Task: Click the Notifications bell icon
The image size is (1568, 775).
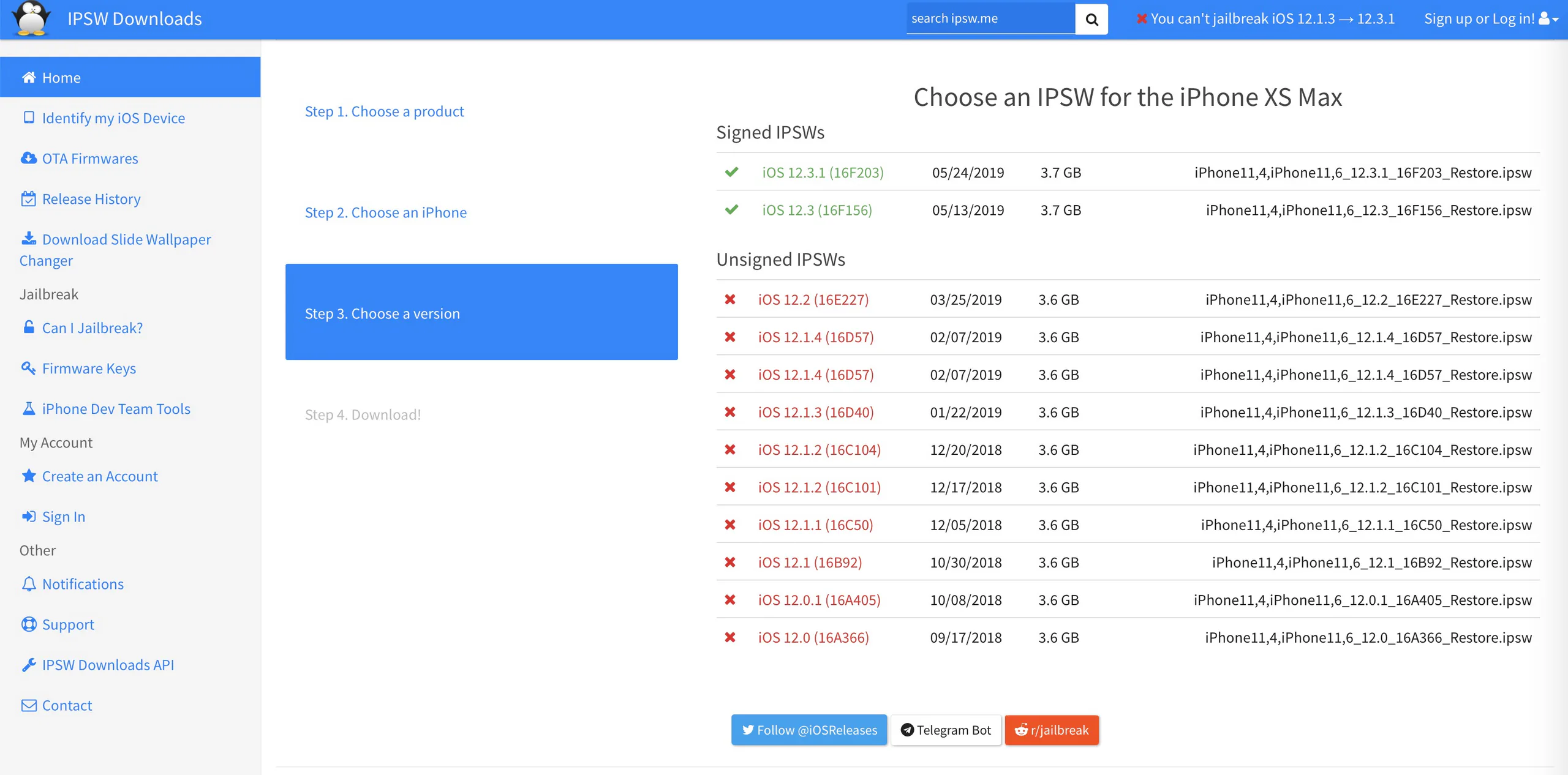Action: click(29, 583)
